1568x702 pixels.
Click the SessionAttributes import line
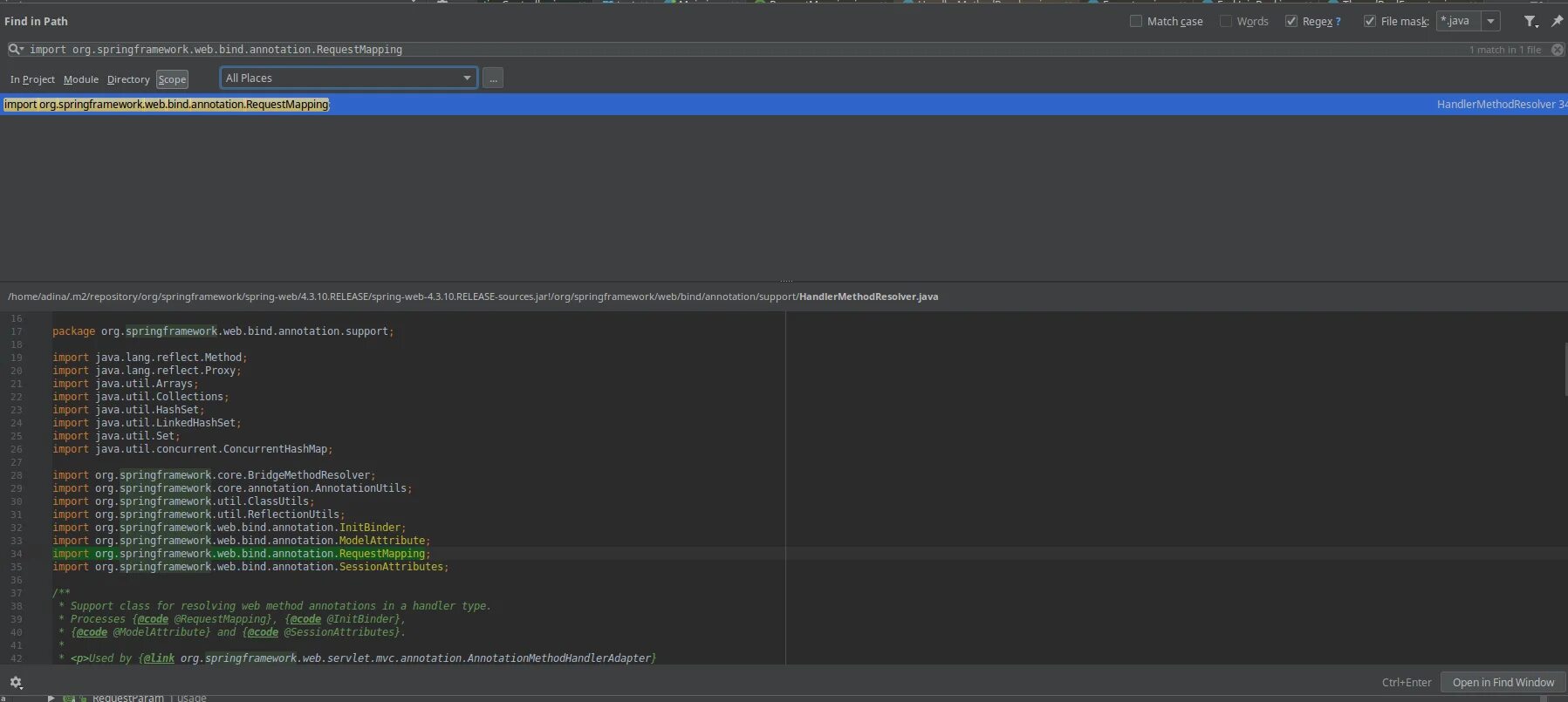(250, 567)
